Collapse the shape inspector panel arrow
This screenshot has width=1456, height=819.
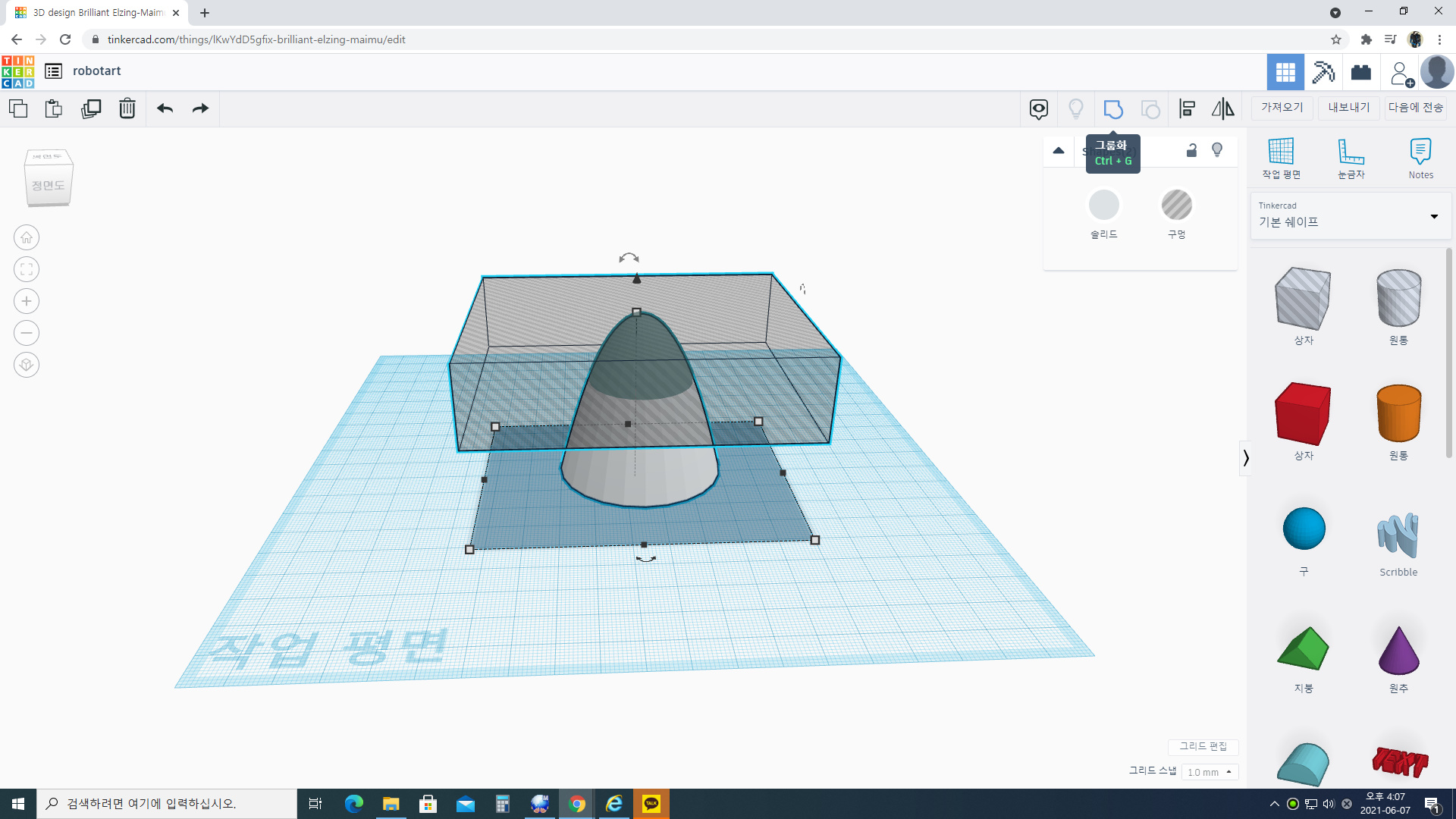click(x=1059, y=150)
